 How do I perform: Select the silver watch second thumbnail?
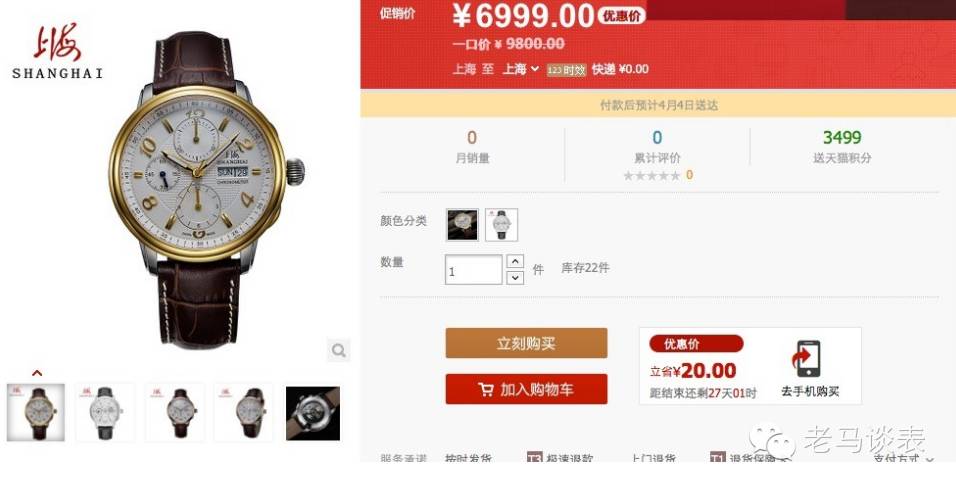click(x=105, y=413)
